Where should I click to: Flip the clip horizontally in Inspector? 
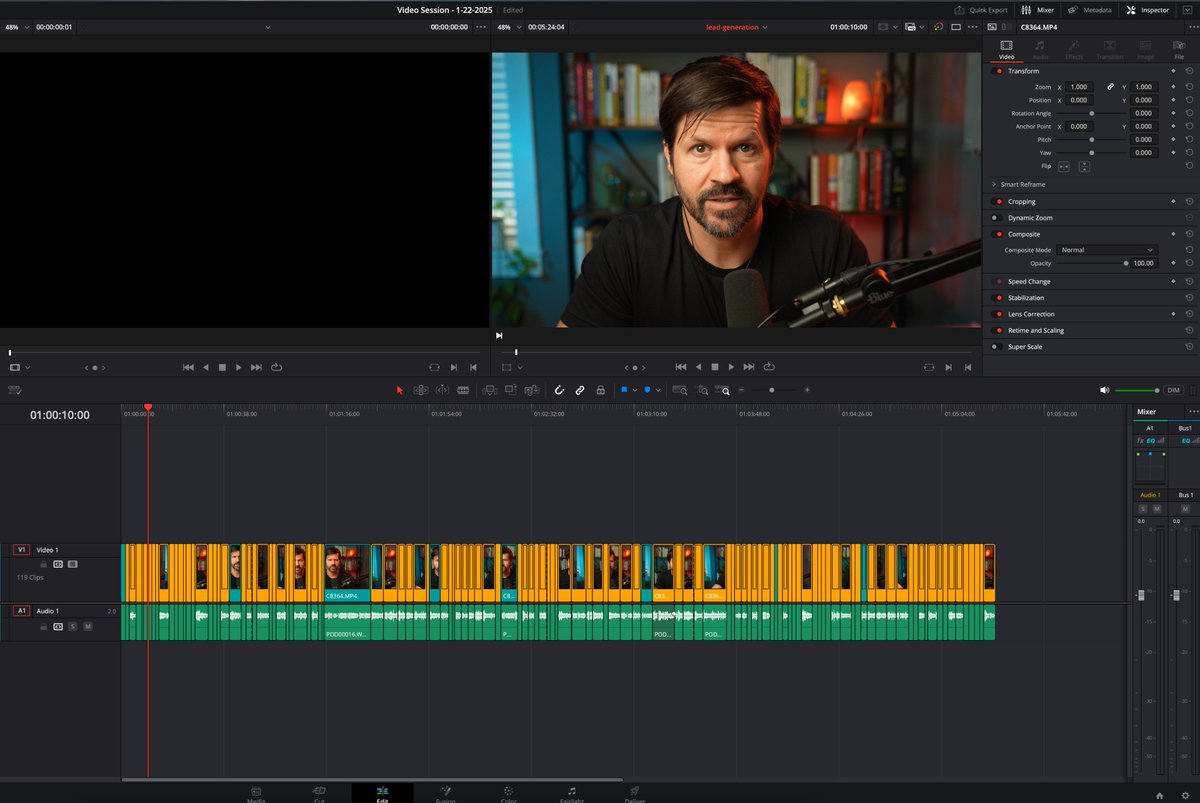coord(1064,166)
